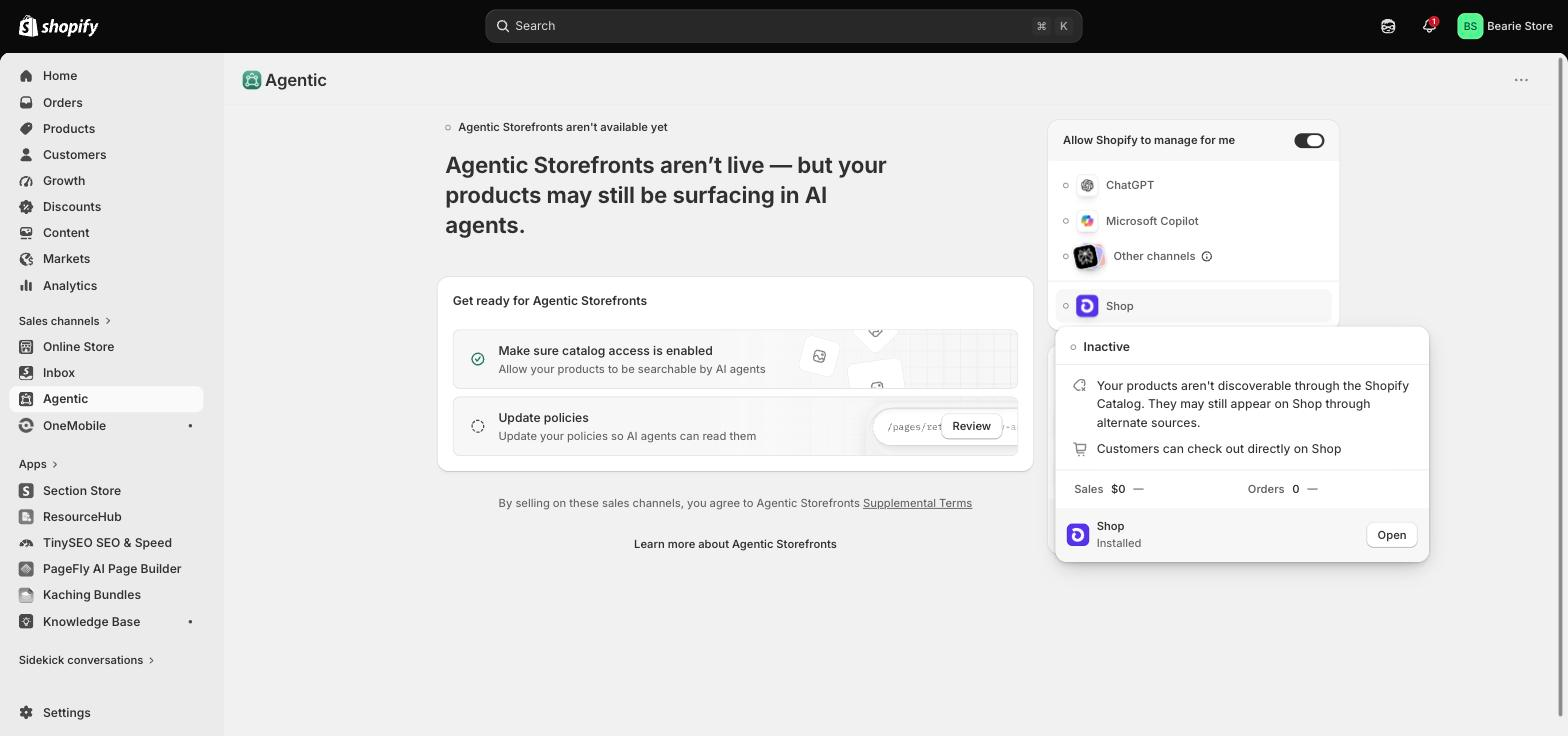Click the Sales $0 value
1568x736 pixels.
click(1118, 489)
